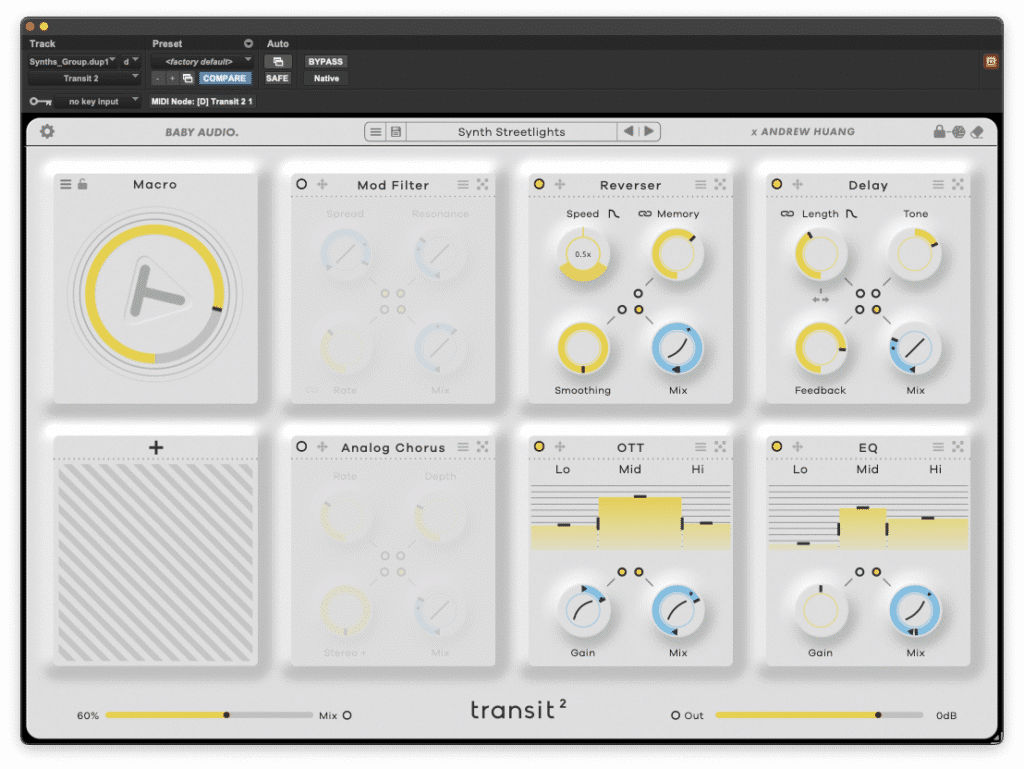This screenshot has width=1024, height=769.
Task: Open the insert 'd' position dropdown
Action: pos(131,61)
